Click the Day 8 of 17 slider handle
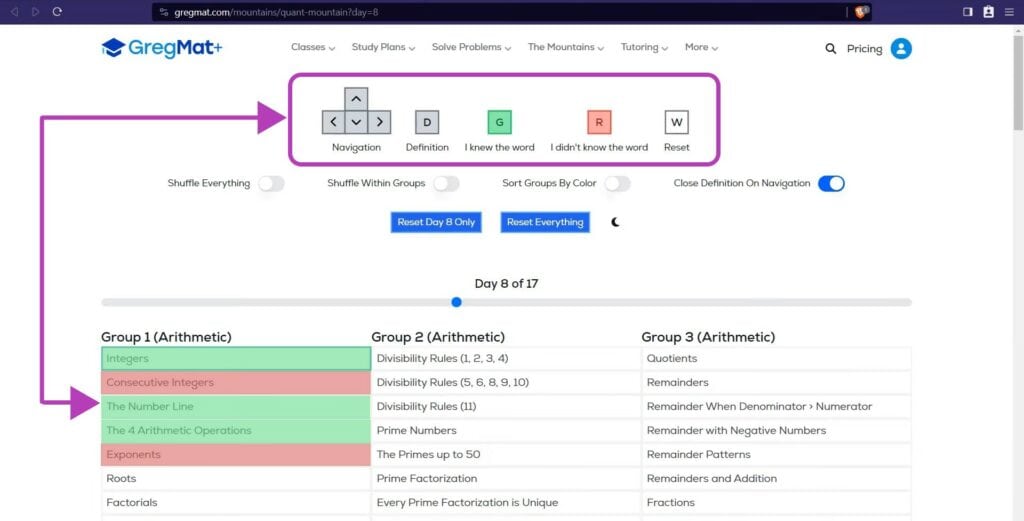The height and width of the screenshot is (521, 1024). pyautogui.click(x=457, y=302)
